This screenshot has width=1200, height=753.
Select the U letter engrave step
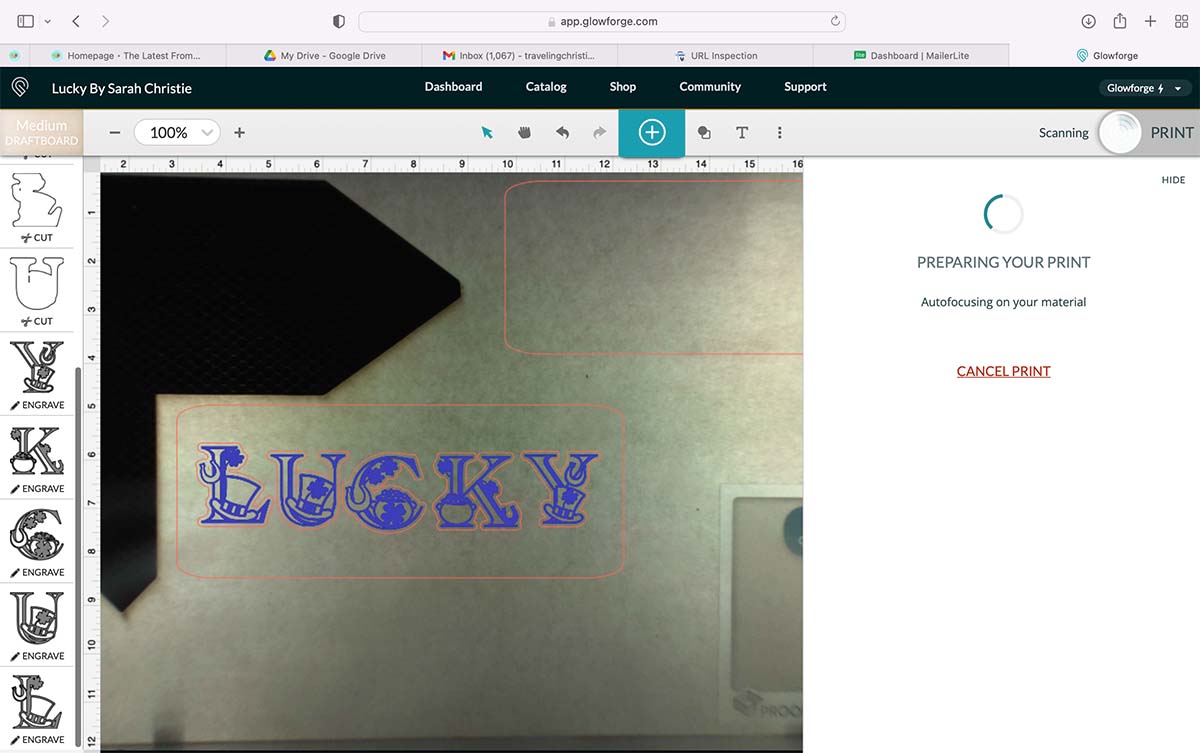coord(37,627)
